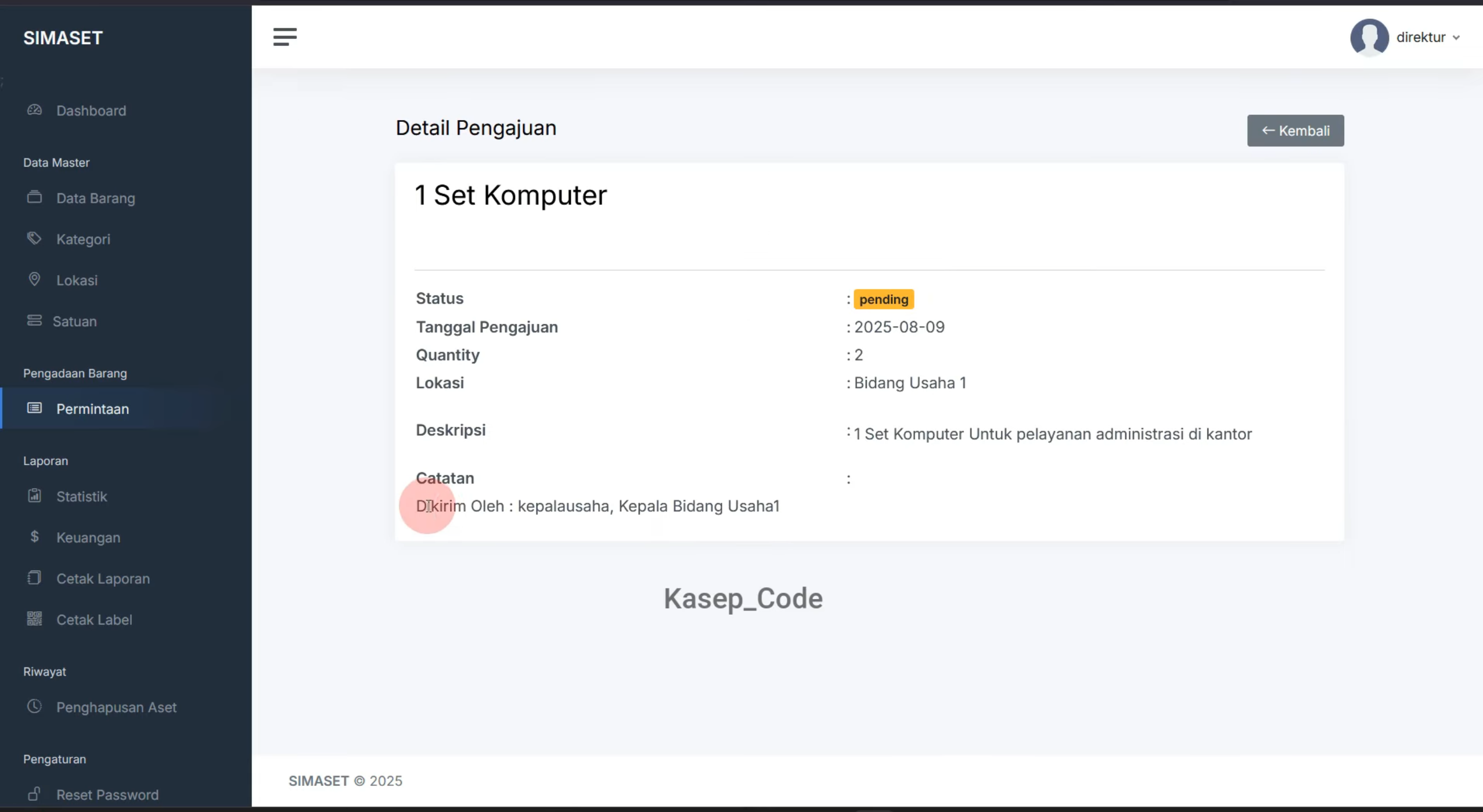The height and width of the screenshot is (812, 1483).
Task: Click the Statistik chart icon
Action: pyautogui.click(x=34, y=496)
